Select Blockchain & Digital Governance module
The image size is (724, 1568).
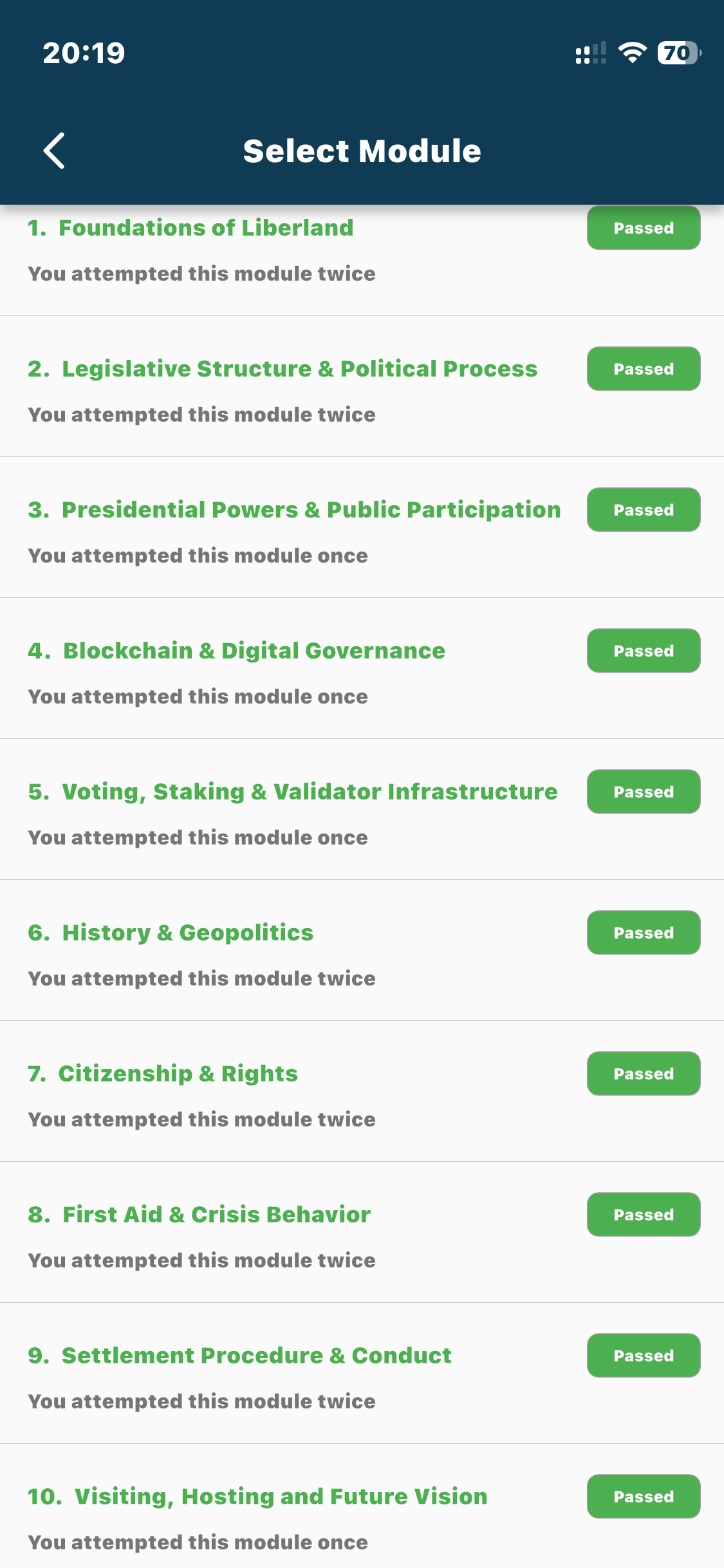click(254, 651)
